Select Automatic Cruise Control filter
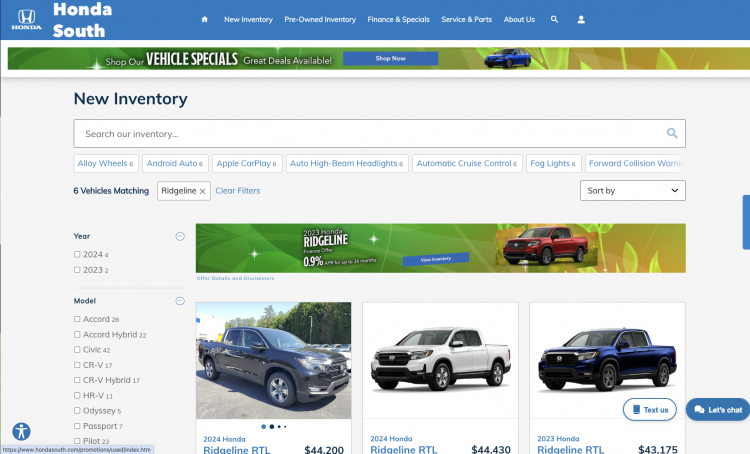750x454 pixels. pyautogui.click(x=467, y=164)
